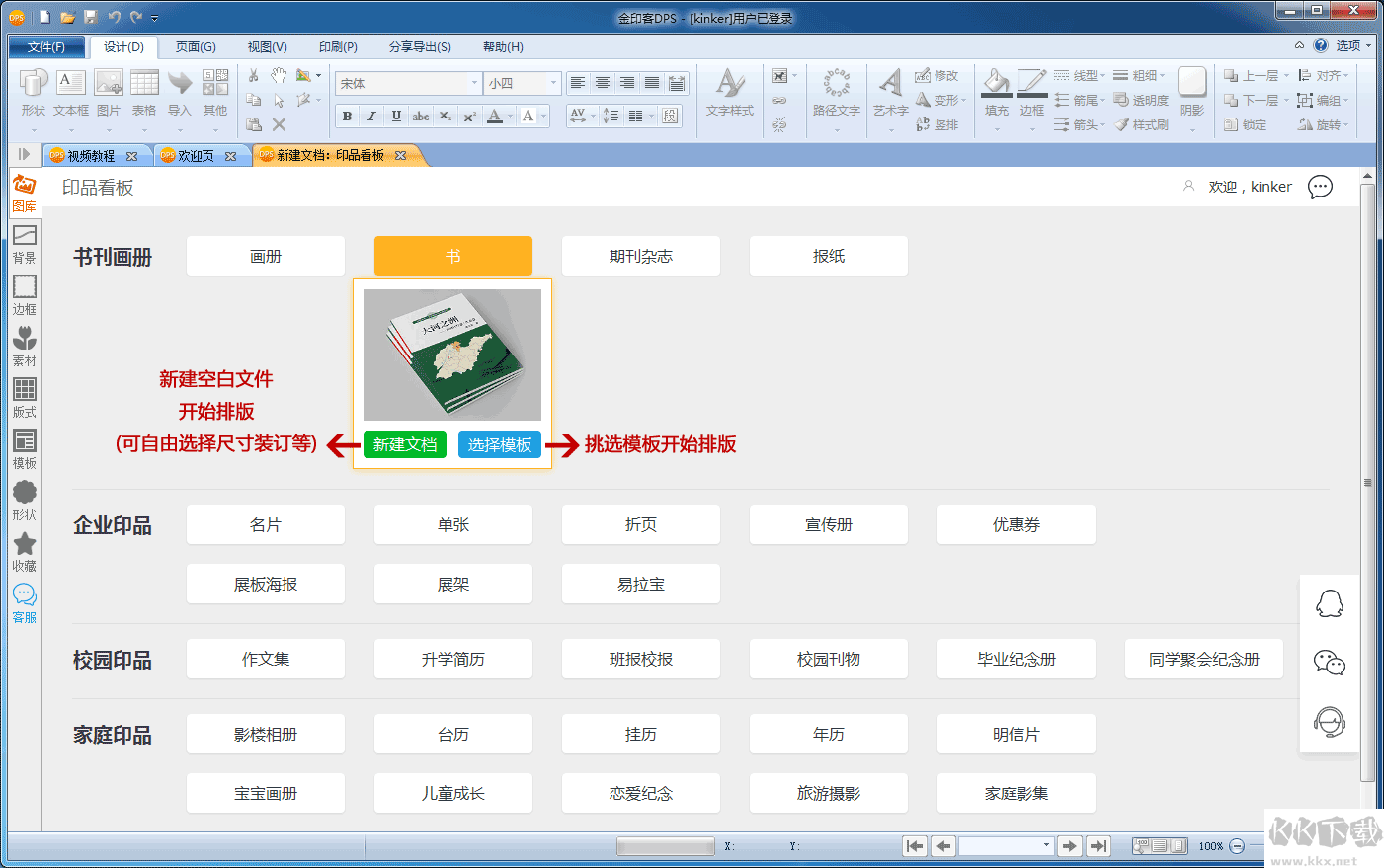The image size is (1384, 868).
Task: Click the 样式刷 format painter
Action: (1142, 125)
